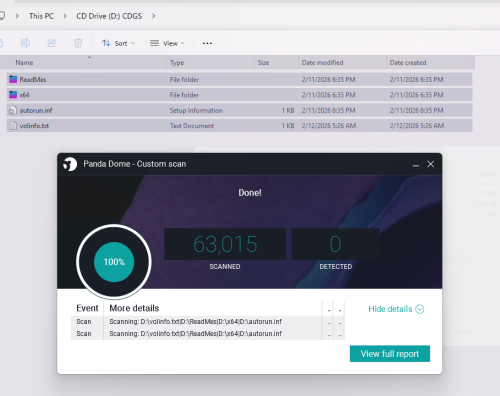Viewport: 500px width, 396px height.
Task: Expand chevron between This PC and CD Drive
Action: (65, 16)
